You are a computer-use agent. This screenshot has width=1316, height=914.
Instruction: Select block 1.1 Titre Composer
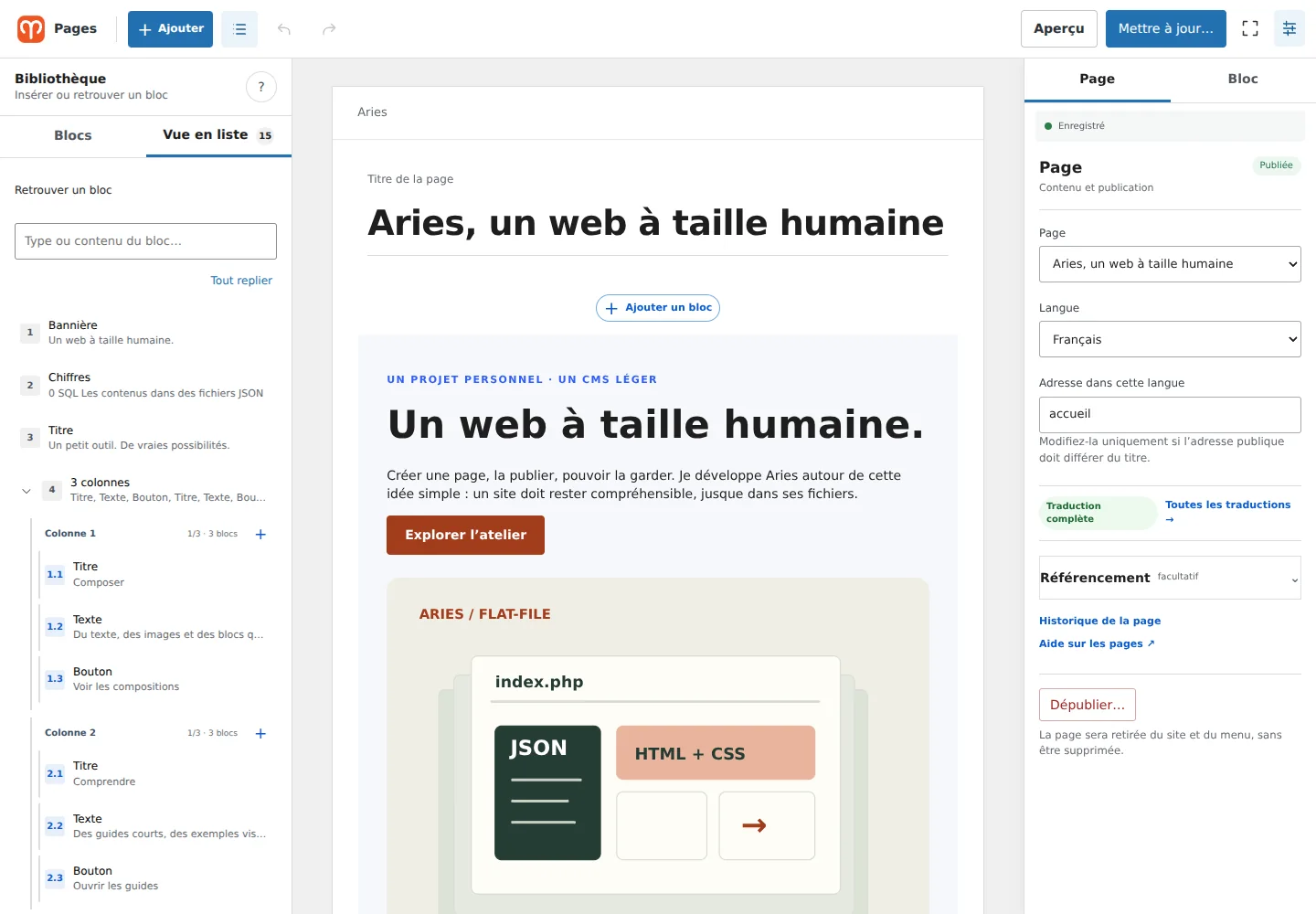[158, 574]
